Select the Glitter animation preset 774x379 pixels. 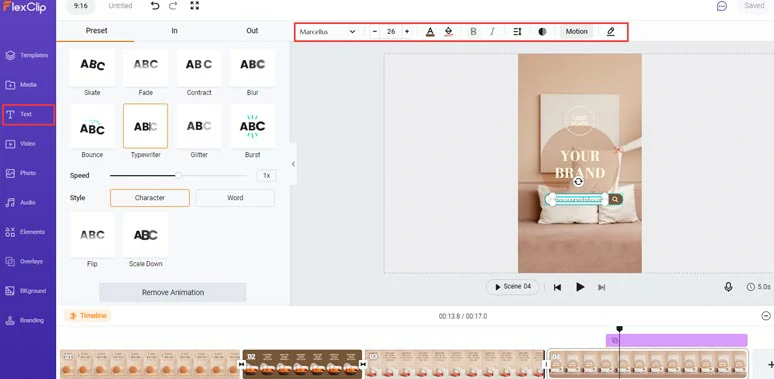(199, 127)
